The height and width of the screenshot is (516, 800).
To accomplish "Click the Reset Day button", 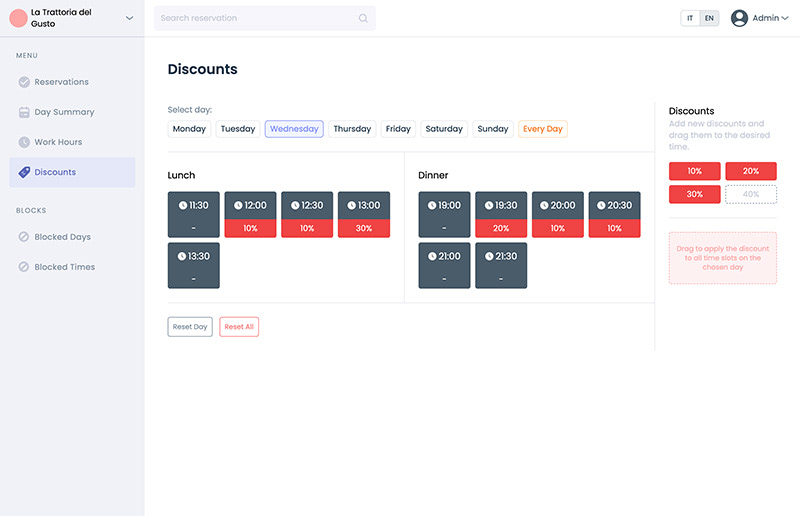I will [190, 327].
